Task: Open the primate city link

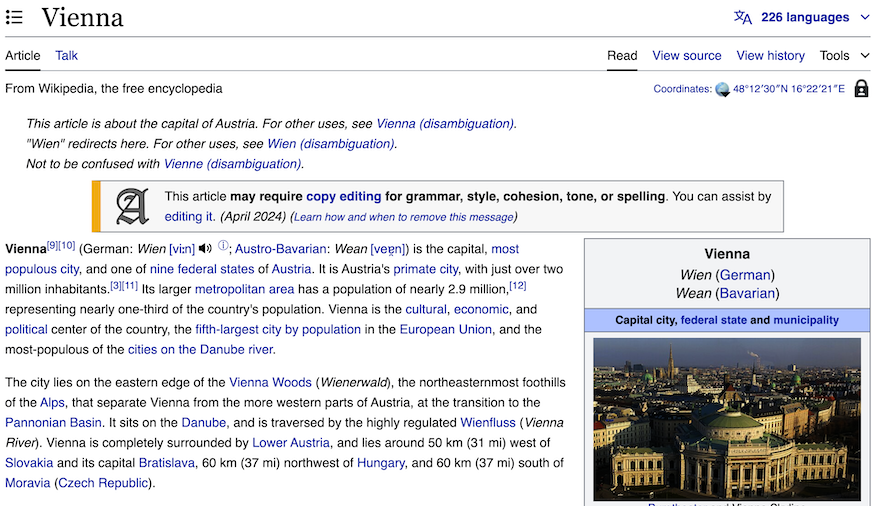Action: pyautogui.click(x=426, y=269)
